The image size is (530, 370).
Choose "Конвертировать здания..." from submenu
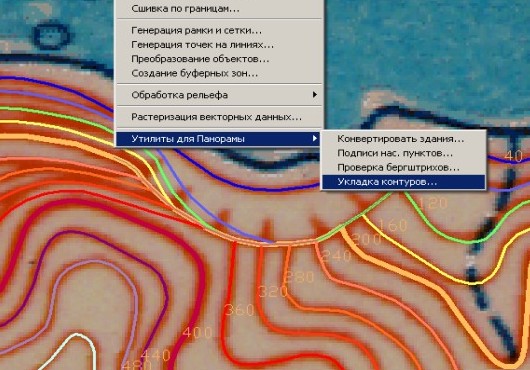(403, 139)
